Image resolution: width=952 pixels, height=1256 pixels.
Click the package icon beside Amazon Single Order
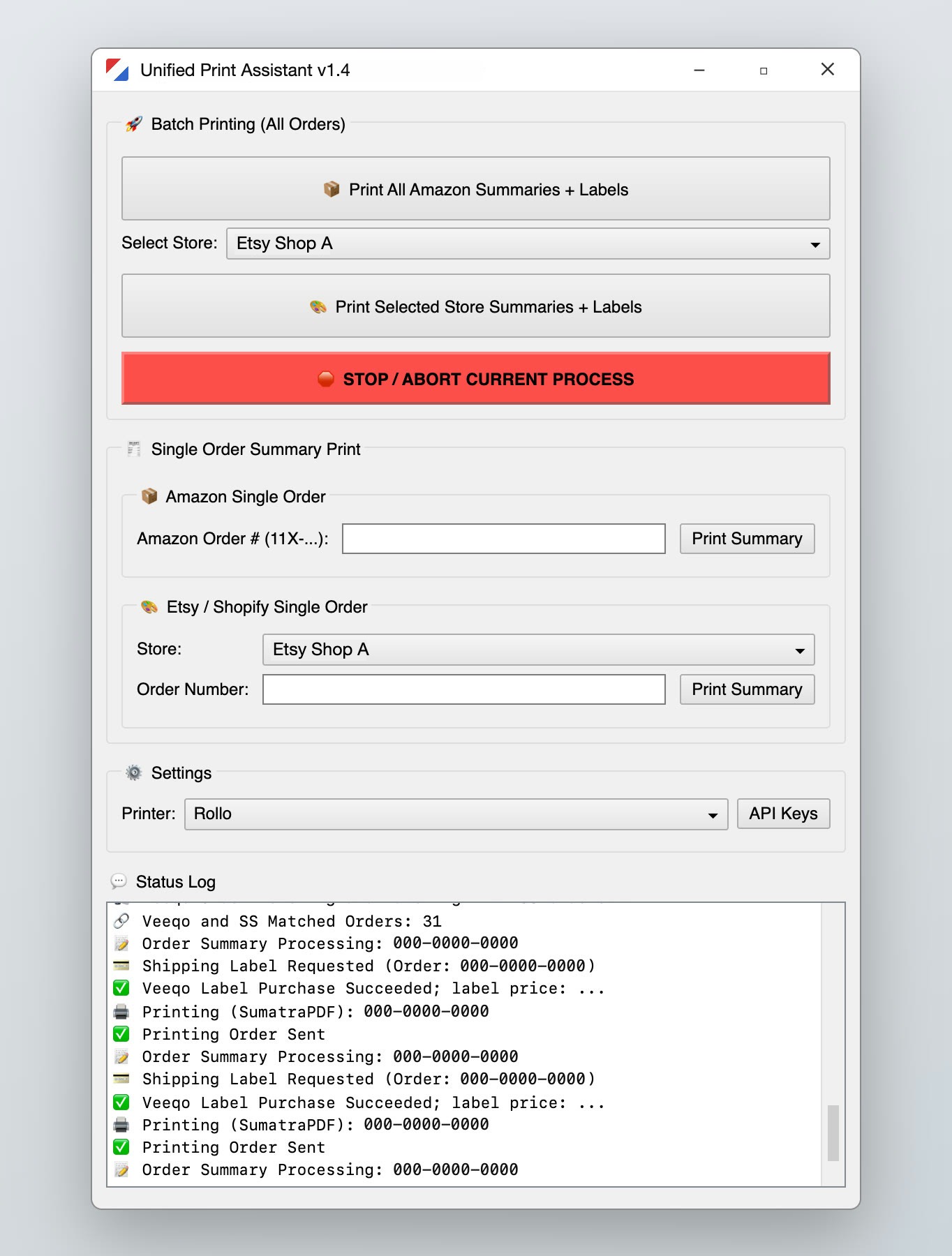(149, 496)
